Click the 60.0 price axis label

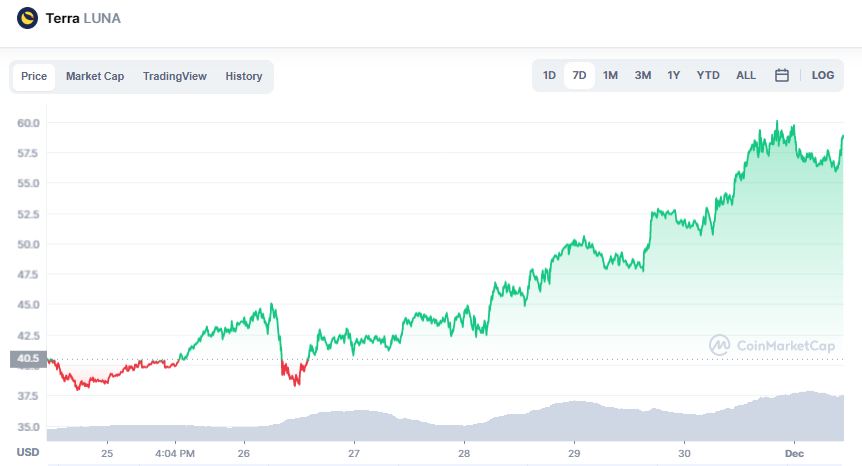click(x=28, y=123)
